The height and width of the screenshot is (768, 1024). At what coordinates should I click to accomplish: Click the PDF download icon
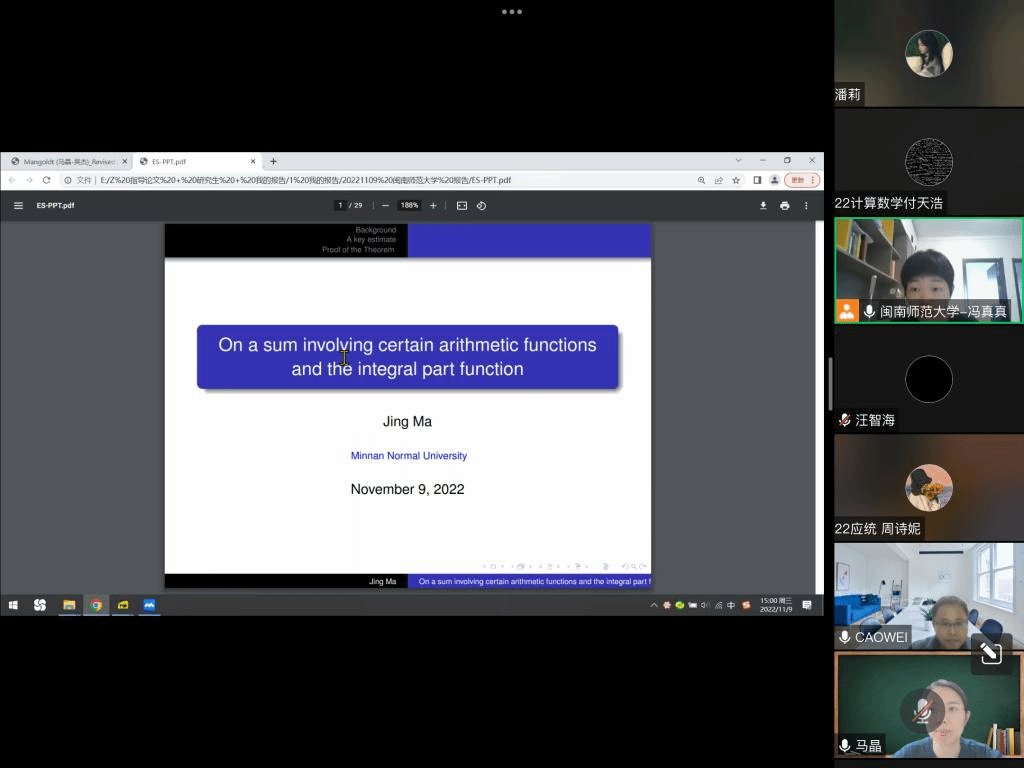coord(763,206)
